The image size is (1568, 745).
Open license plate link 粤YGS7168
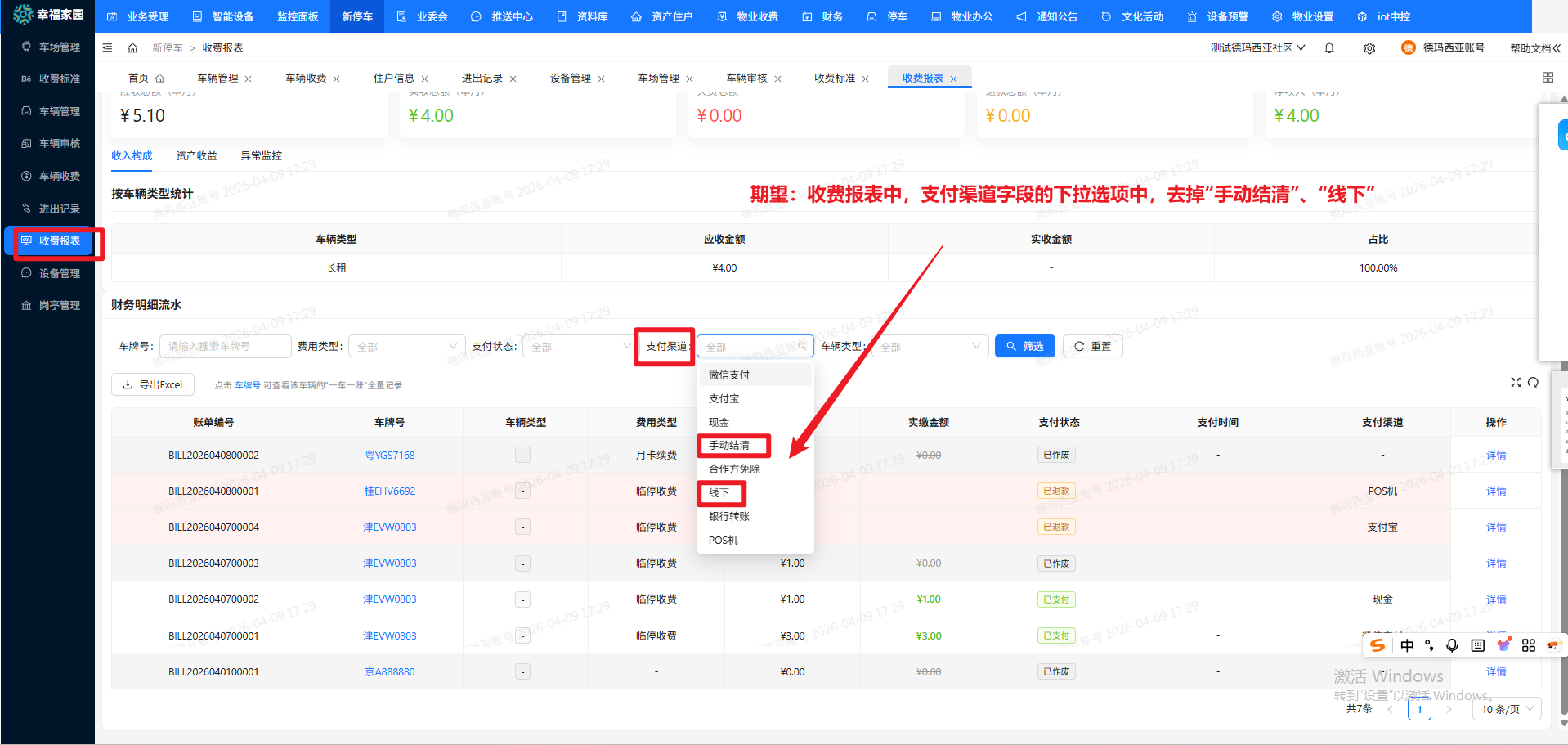click(x=389, y=456)
